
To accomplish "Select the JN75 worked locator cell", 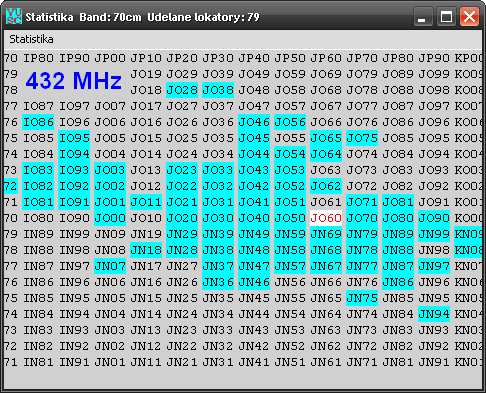I will click(x=362, y=298).
